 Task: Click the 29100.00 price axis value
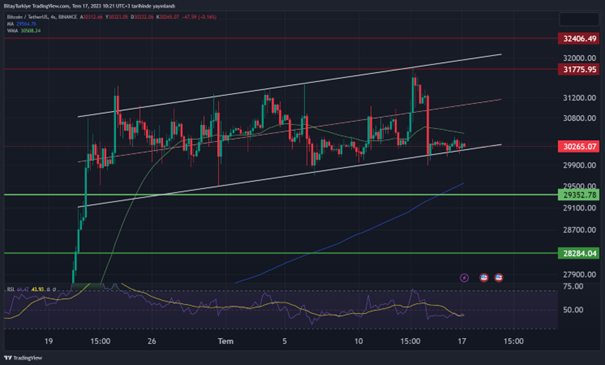[x=579, y=208]
